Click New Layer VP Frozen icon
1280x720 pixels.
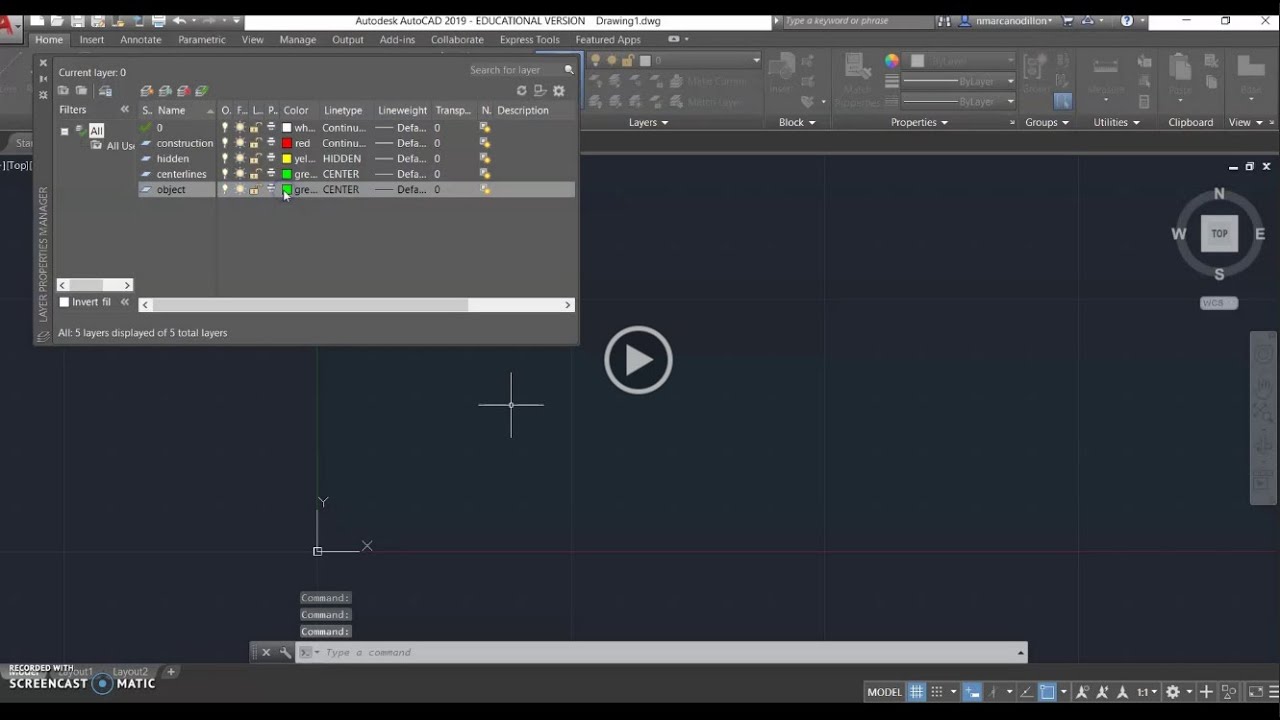coord(165,91)
